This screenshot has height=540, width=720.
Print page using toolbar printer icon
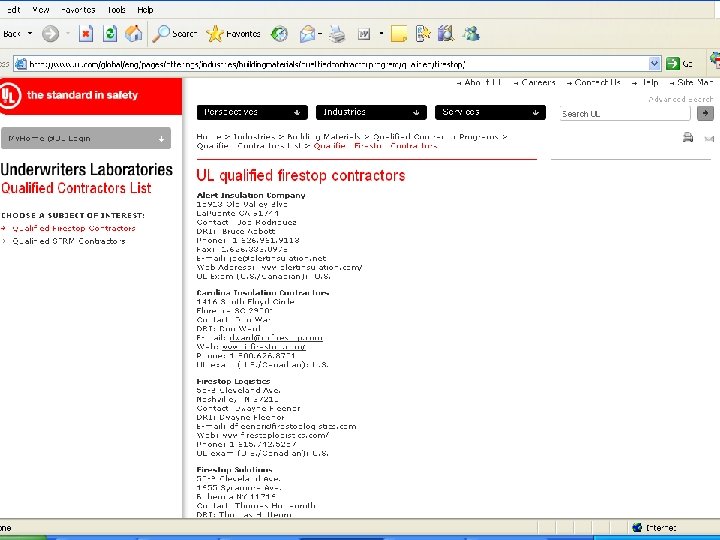click(x=337, y=34)
